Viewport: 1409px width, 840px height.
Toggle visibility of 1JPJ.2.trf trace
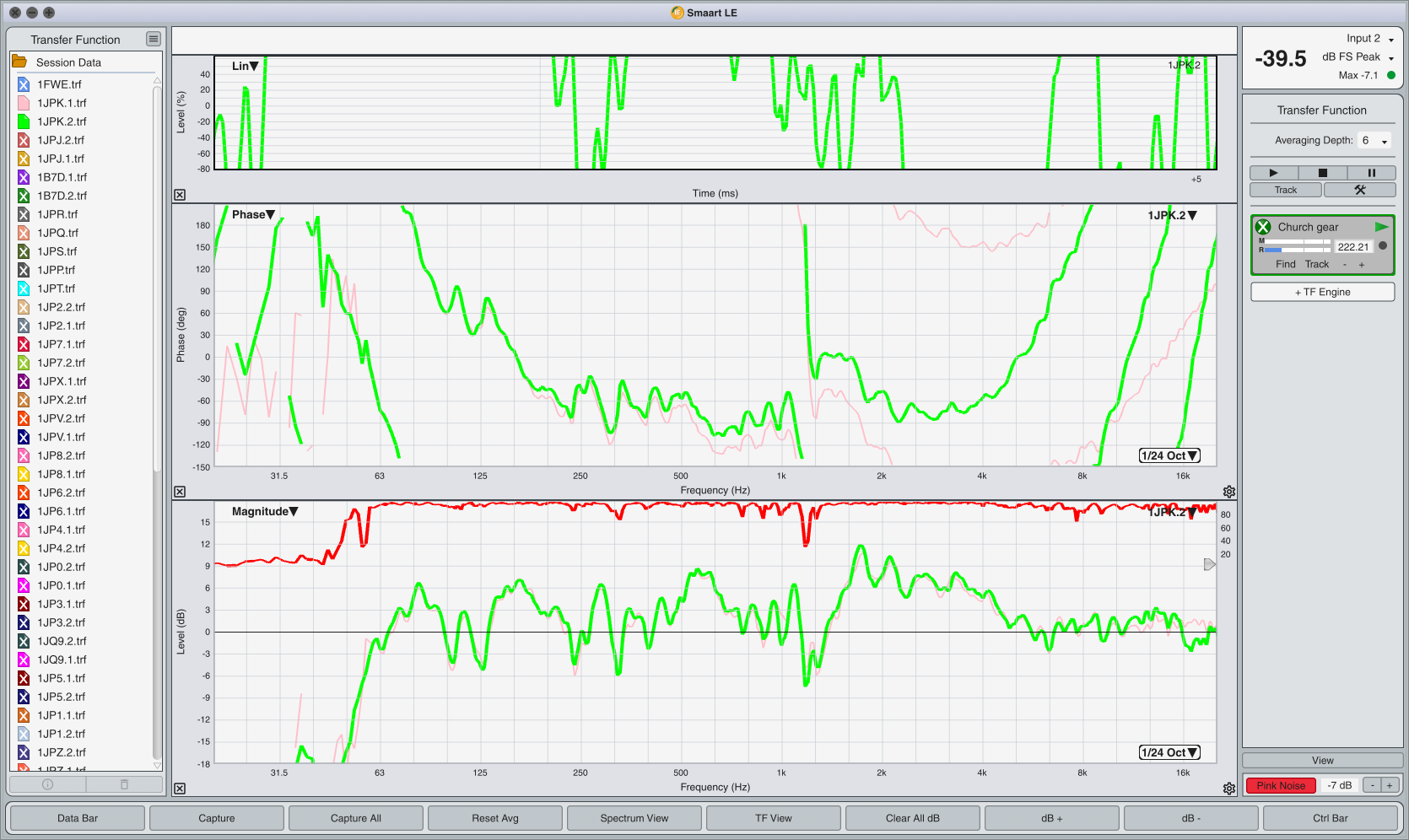tap(24, 140)
